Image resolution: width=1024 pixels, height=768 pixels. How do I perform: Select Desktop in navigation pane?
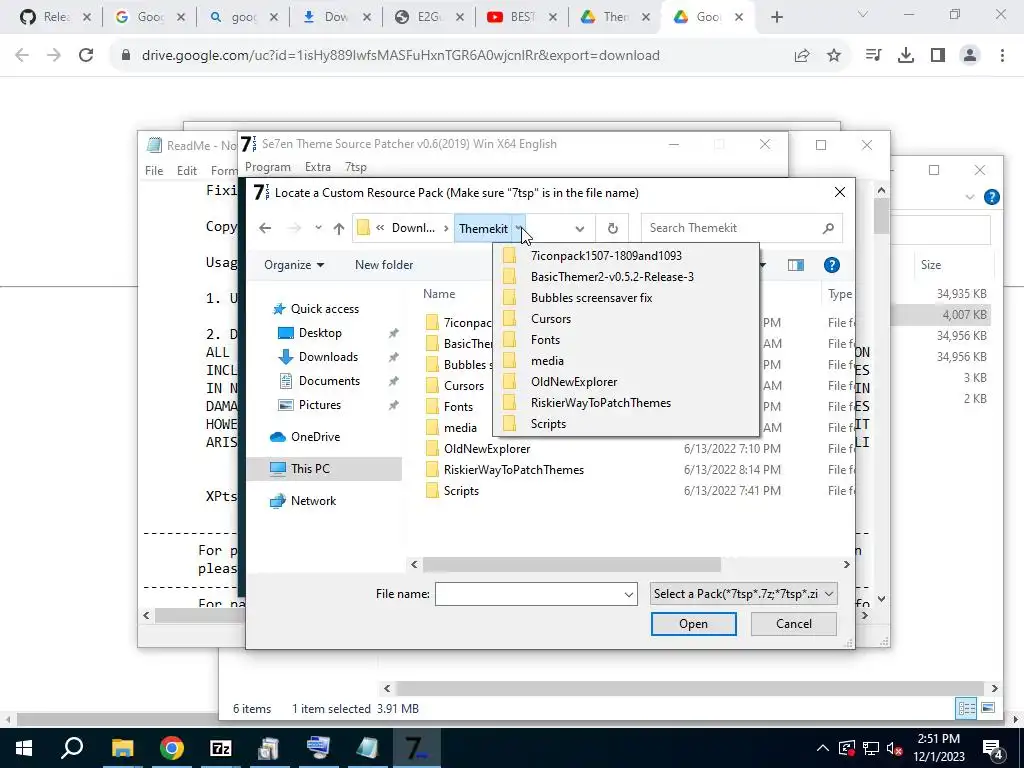click(x=320, y=333)
